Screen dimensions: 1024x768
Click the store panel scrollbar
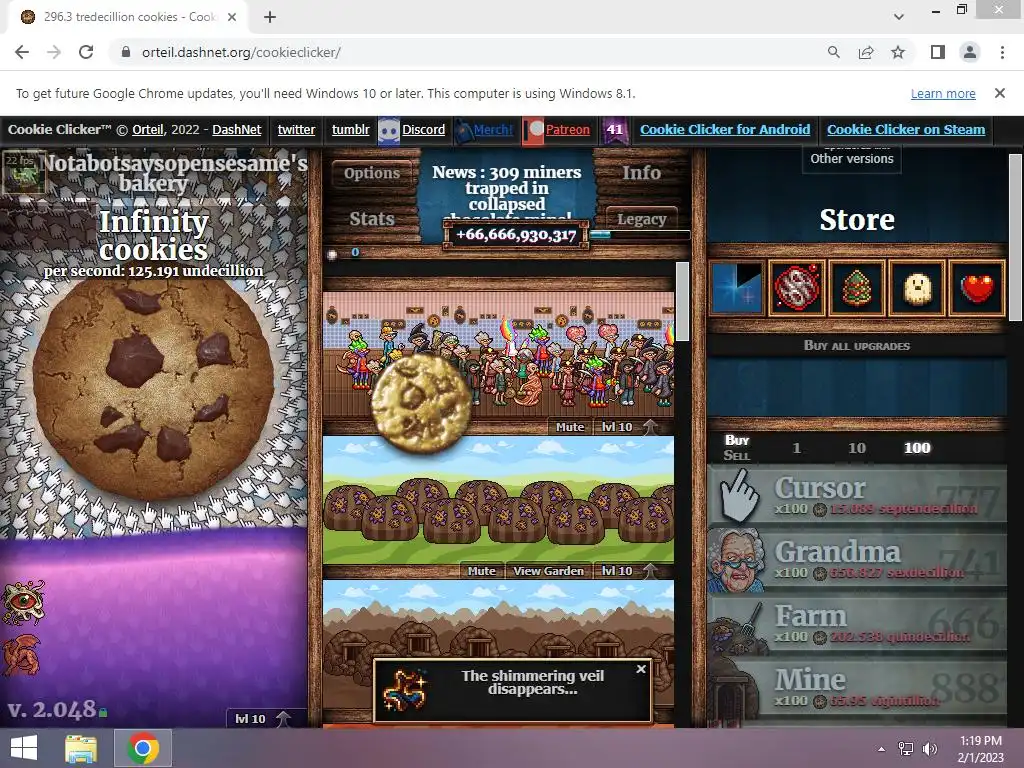click(1014, 238)
